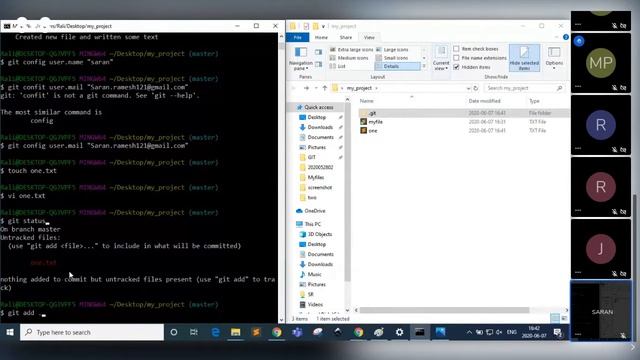The height and width of the screenshot is (360, 640).
Task: Switch to Large thumbnails view icon in status bar
Action: coord(564,318)
